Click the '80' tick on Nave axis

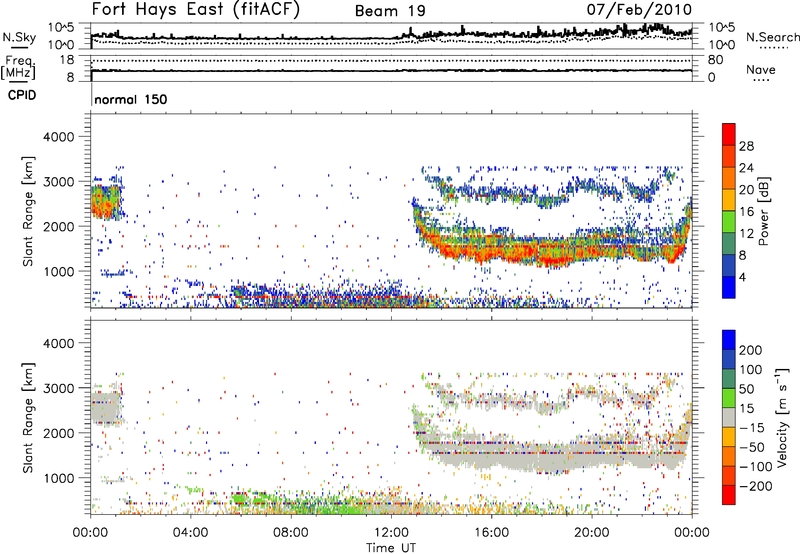click(x=715, y=60)
